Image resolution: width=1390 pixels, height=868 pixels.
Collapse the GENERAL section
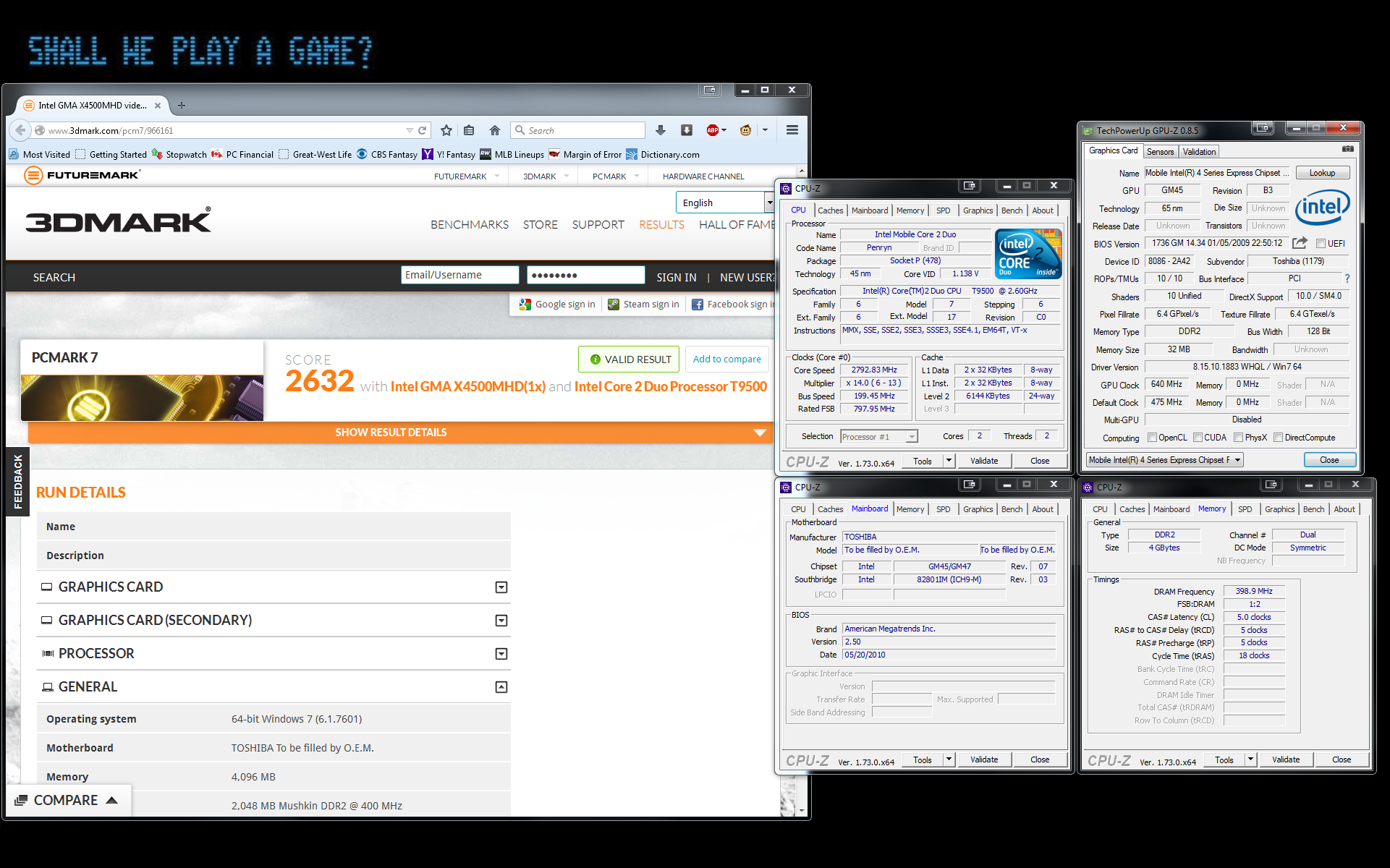tap(501, 687)
